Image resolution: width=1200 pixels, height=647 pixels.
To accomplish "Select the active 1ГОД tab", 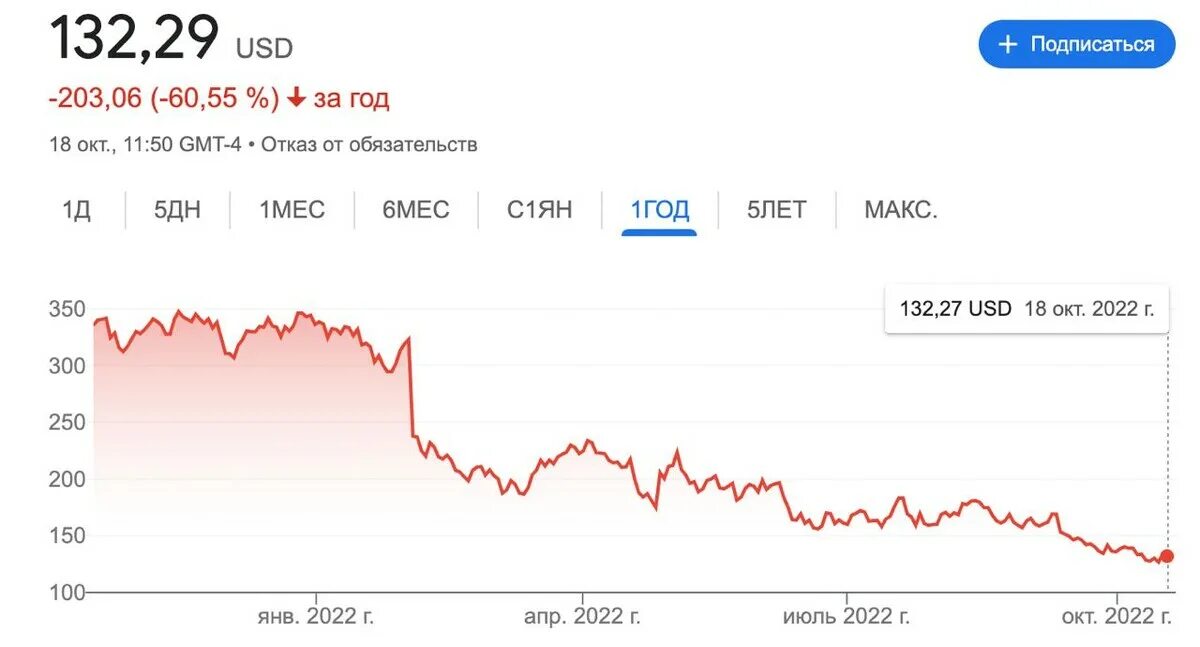I will (659, 210).
